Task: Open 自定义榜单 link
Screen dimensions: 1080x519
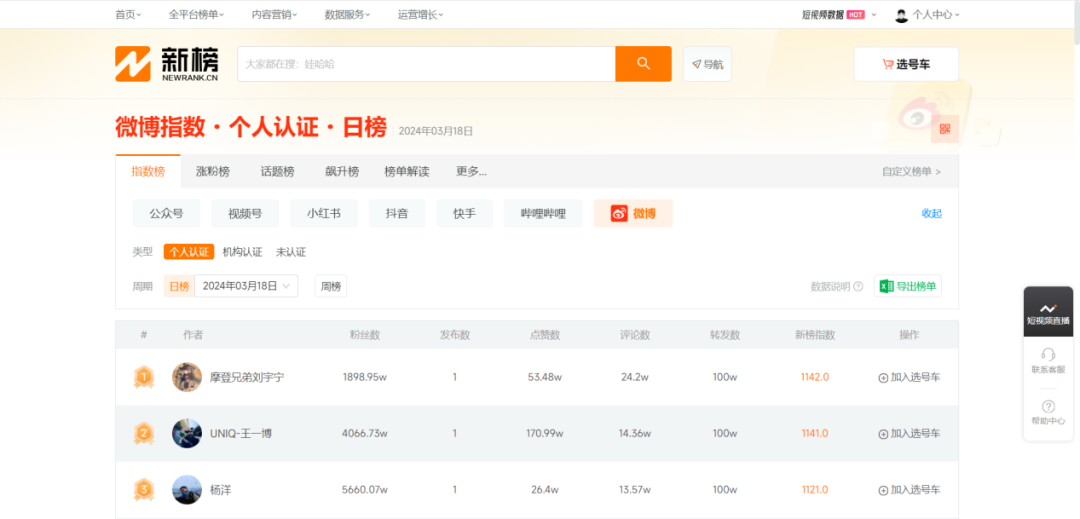Action: [x=911, y=171]
